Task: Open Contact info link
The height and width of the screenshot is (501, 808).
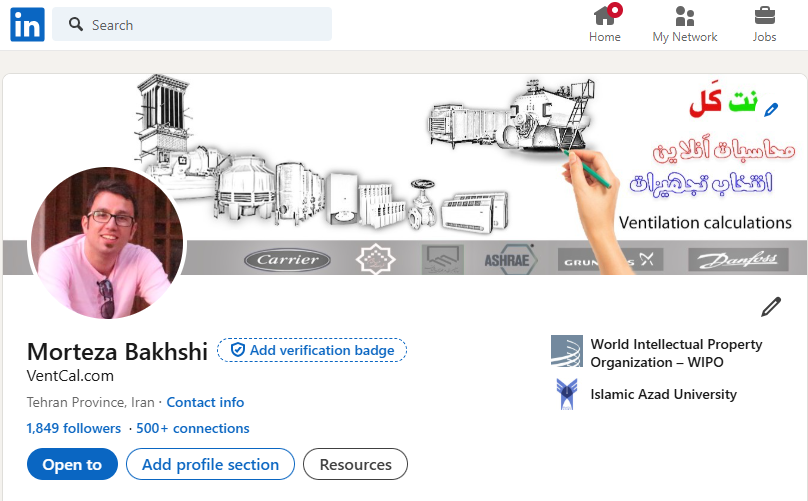Action: point(205,402)
